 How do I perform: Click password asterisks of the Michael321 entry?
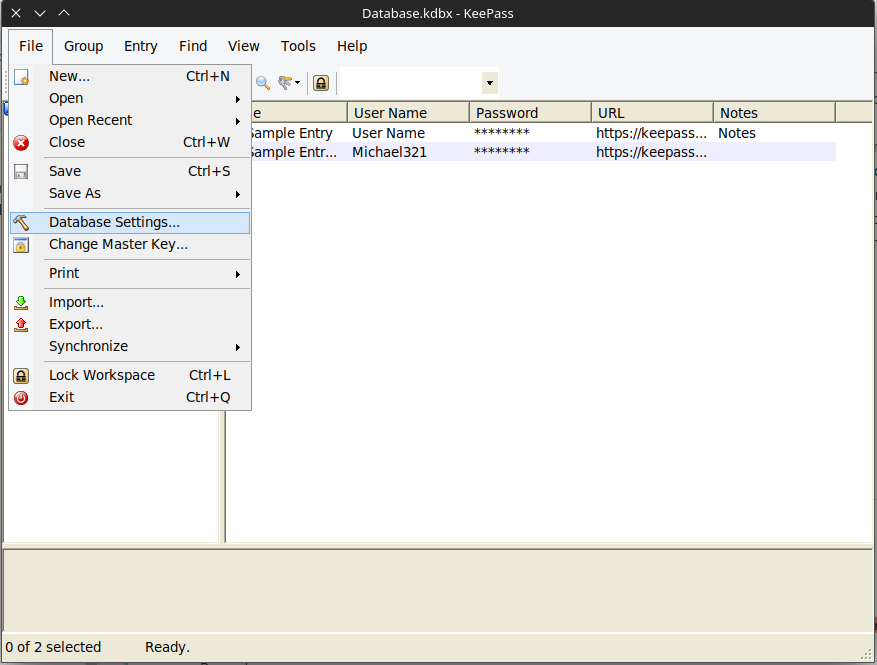(502, 152)
